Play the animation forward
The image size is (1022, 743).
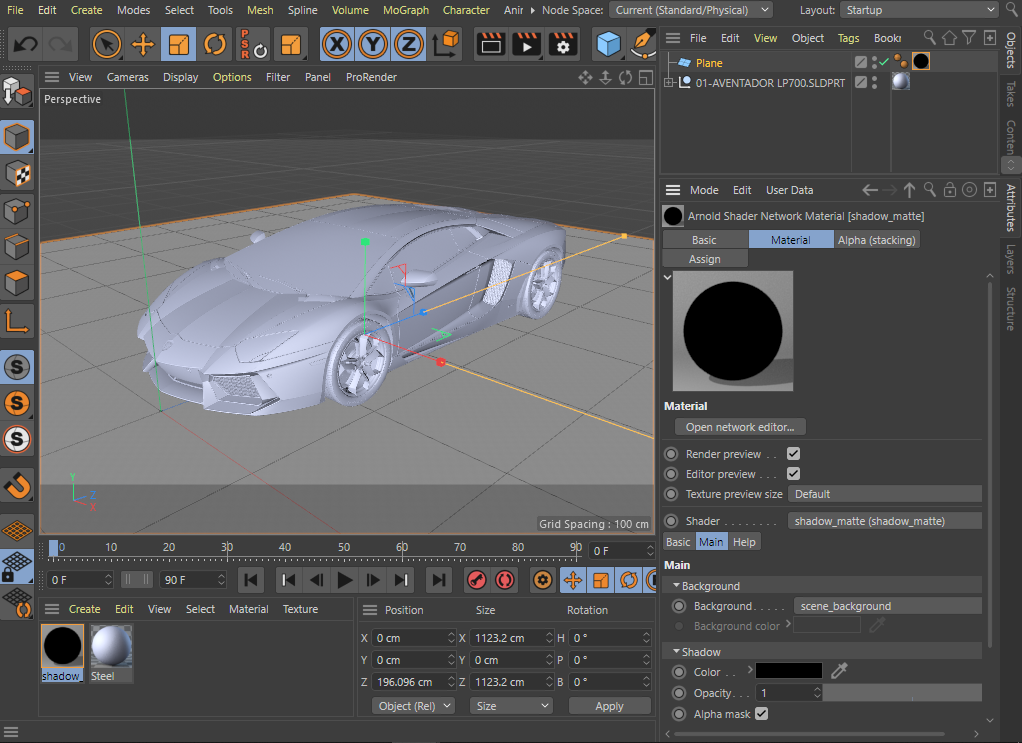pyautogui.click(x=345, y=580)
